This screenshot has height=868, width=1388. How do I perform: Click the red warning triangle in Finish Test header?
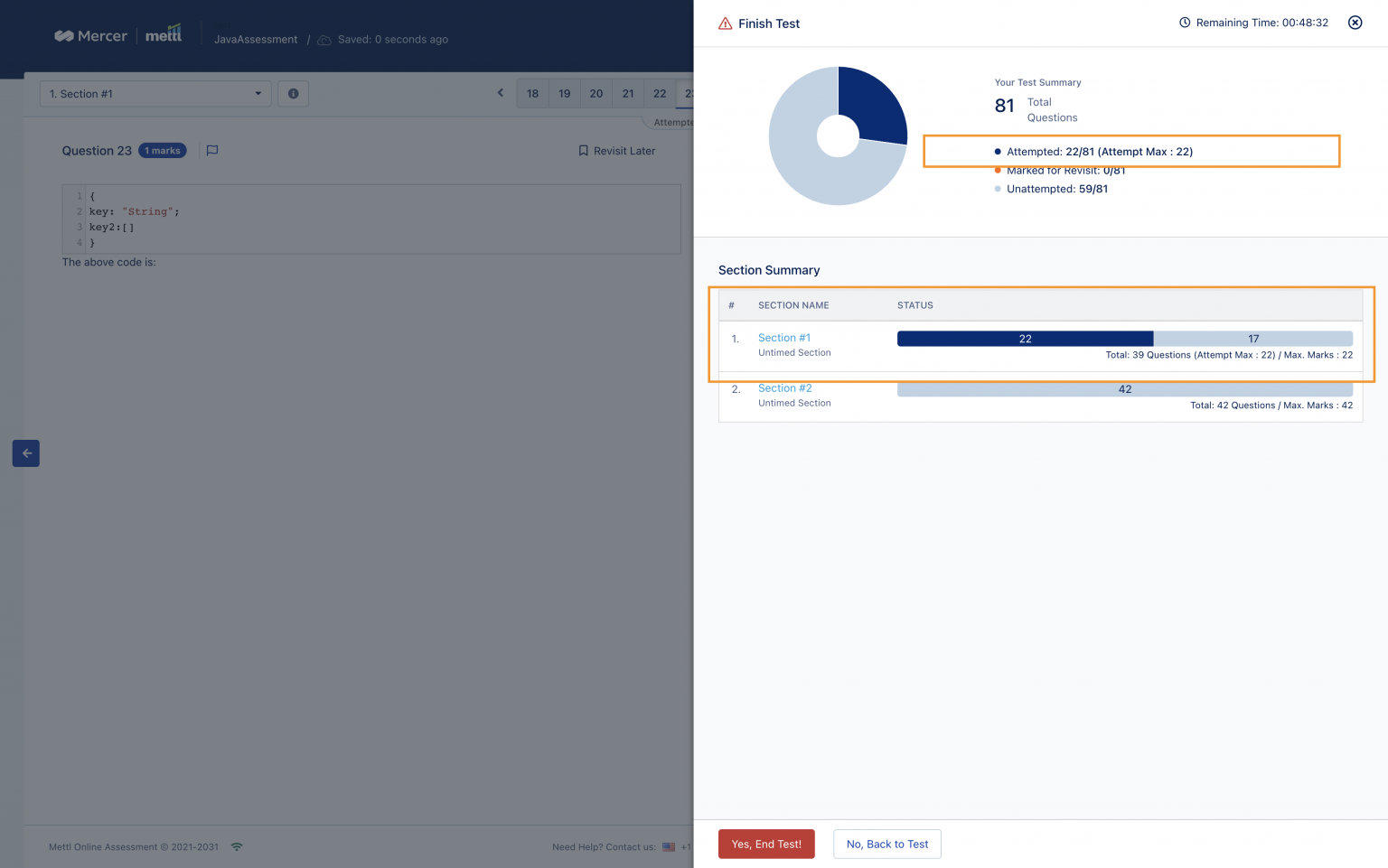point(726,23)
